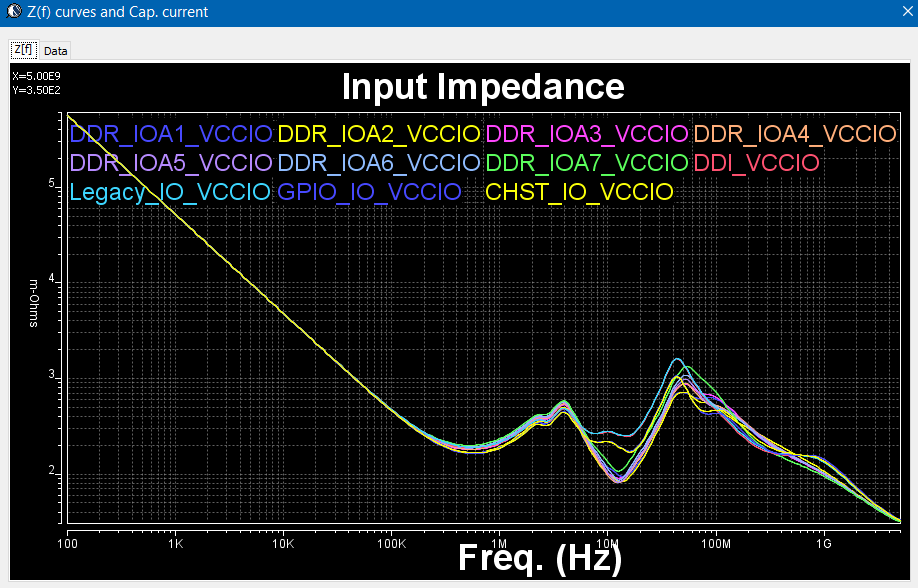Click the application icon in title bar
The height and width of the screenshot is (588, 918).
coord(11,12)
